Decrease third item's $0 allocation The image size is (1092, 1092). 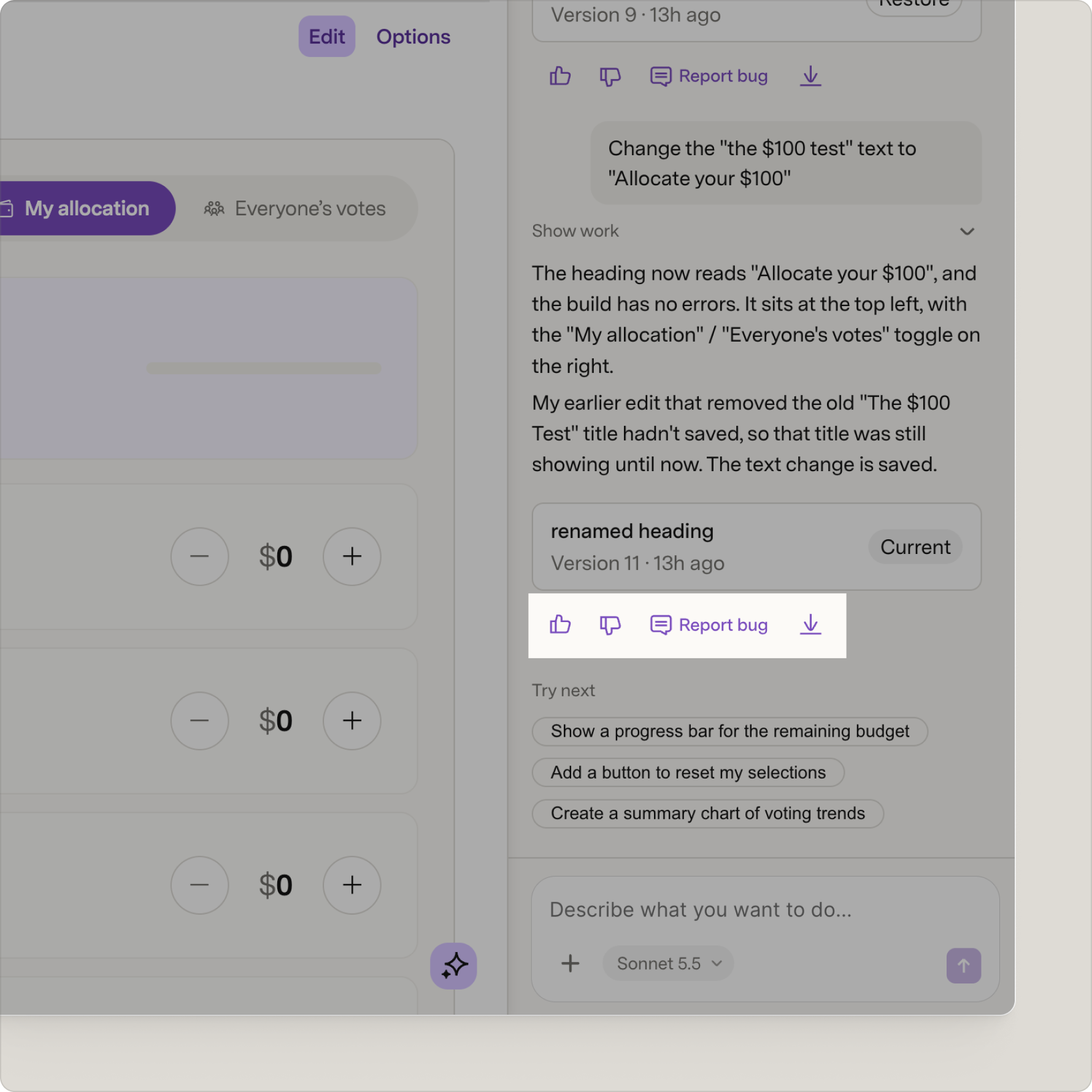click(x=199, y=885)
